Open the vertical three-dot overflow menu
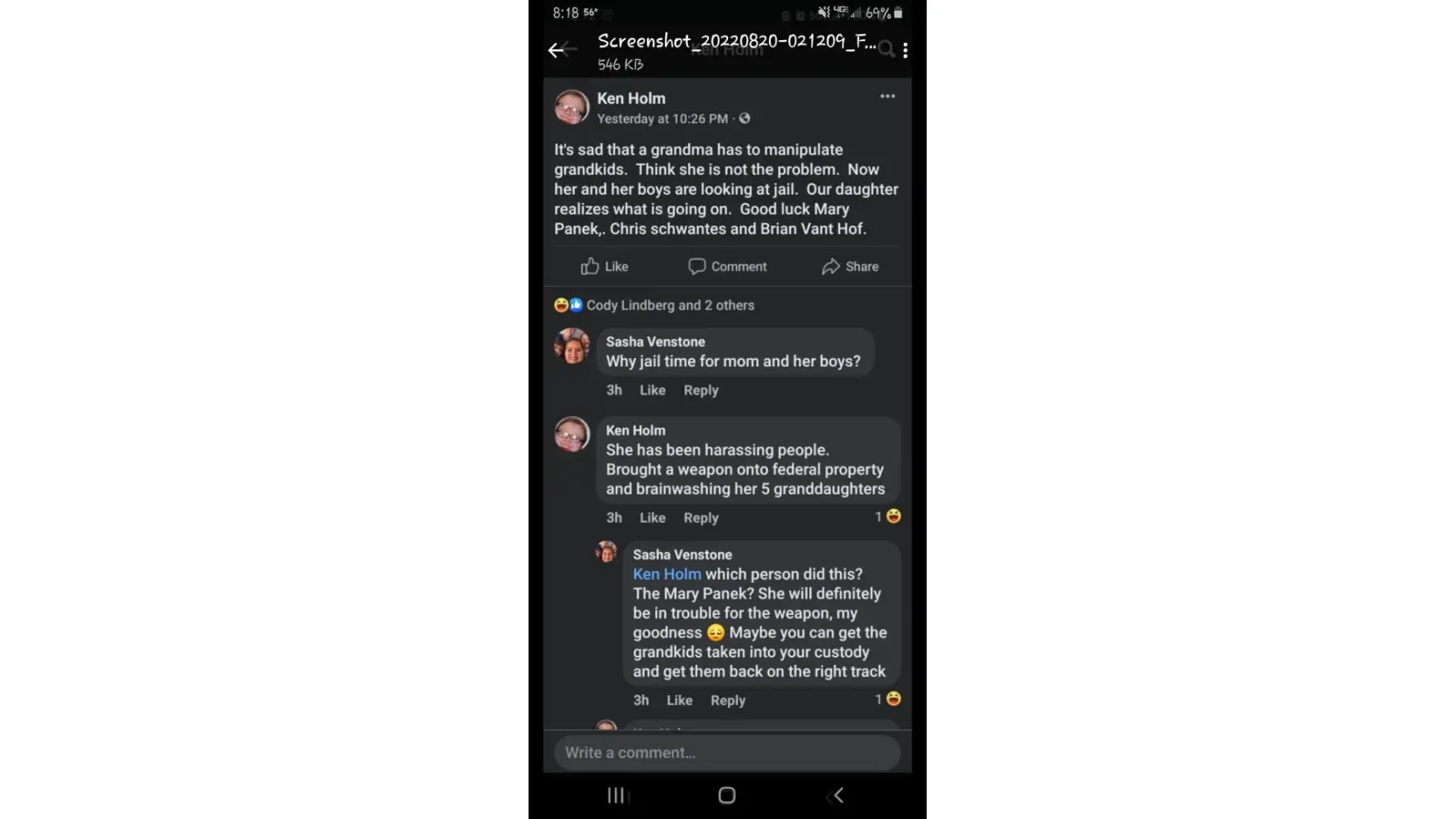Viewport: 1456px width, 819px height. (905, 51)
